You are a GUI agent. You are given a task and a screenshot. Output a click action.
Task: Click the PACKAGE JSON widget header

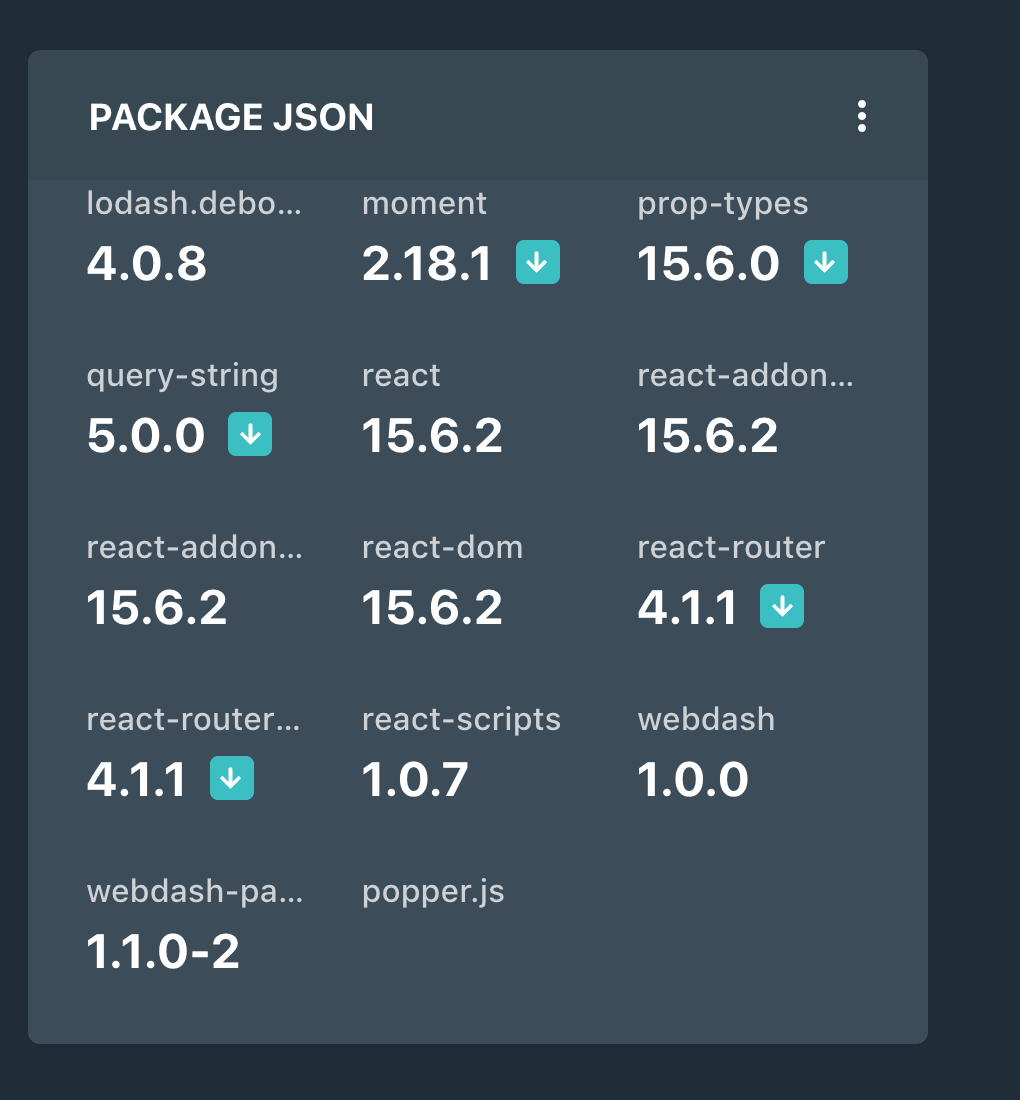231,117
